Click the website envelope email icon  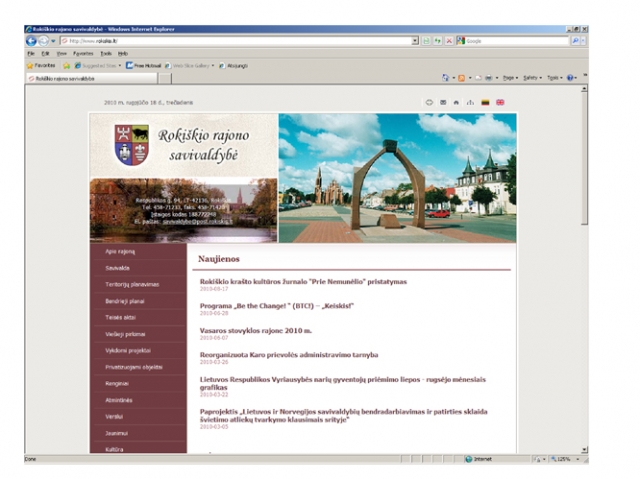point(443,102)
